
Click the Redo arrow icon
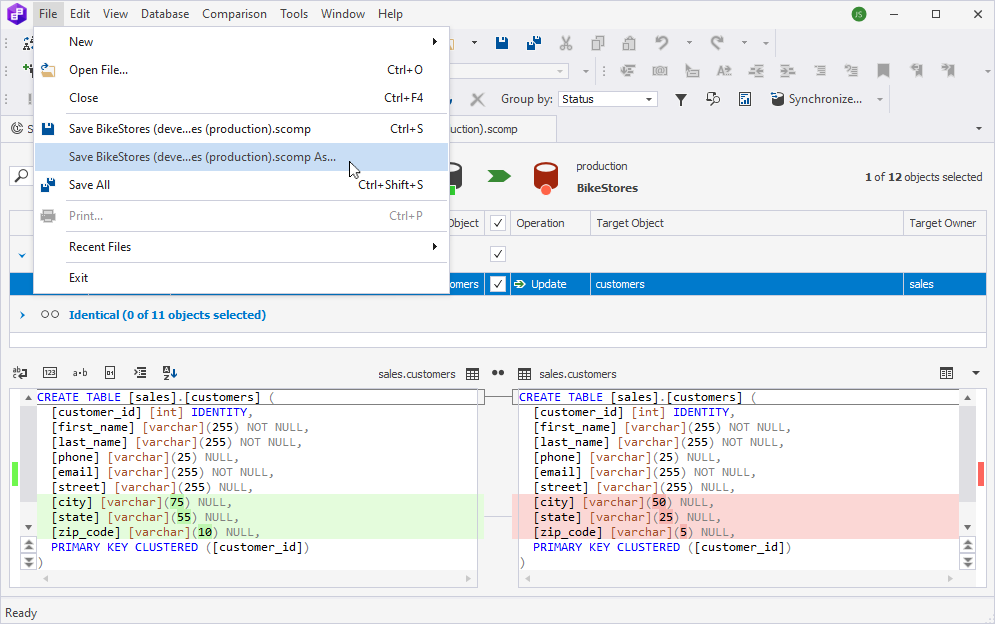(717, 43)
